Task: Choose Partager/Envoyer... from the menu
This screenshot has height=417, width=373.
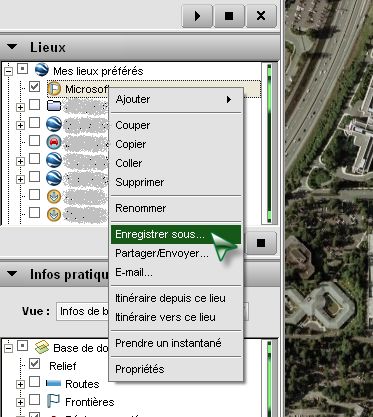Action: 176,253
